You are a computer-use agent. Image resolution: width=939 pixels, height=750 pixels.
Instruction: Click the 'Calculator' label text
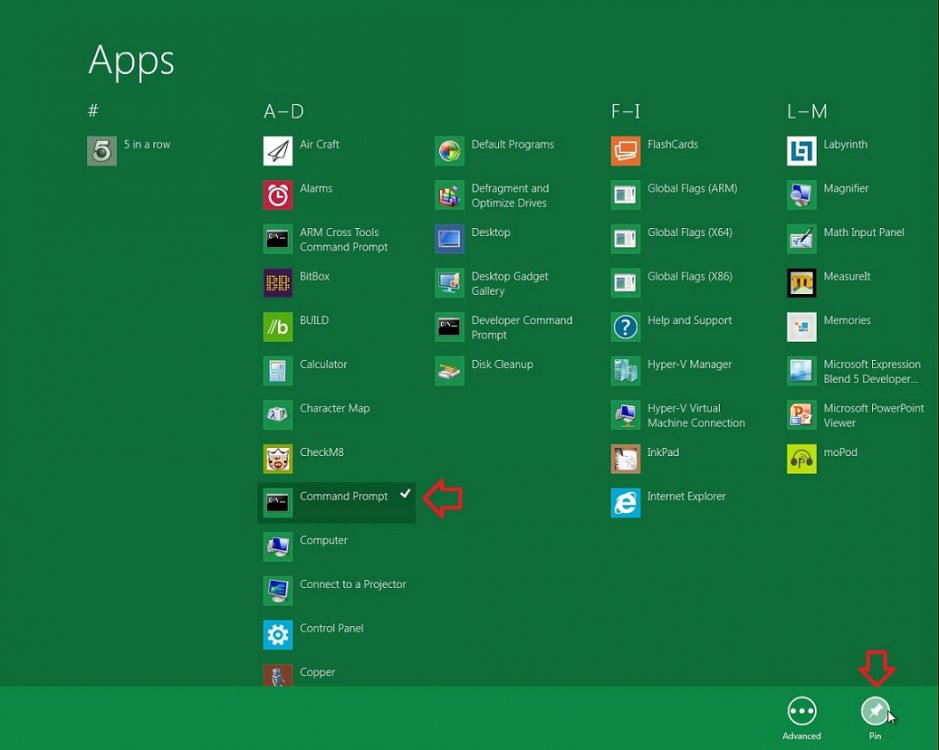point(323,364)
